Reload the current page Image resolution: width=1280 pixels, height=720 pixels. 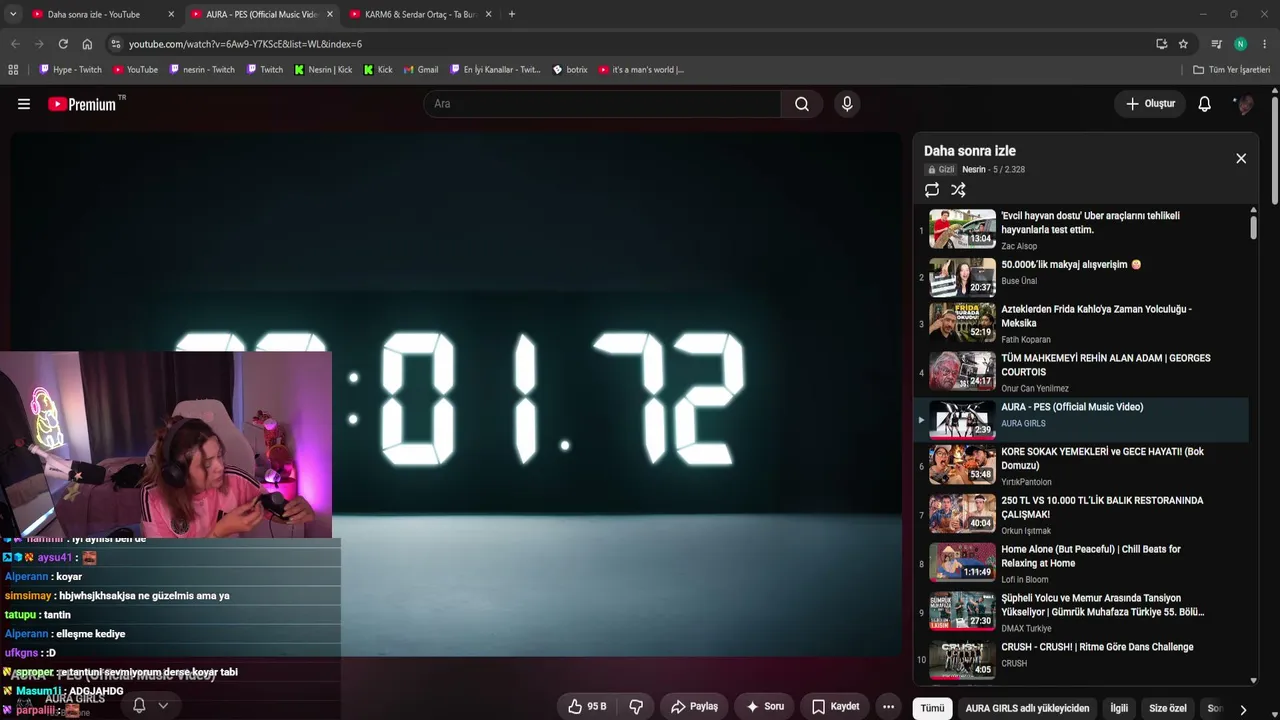(63, 44)
